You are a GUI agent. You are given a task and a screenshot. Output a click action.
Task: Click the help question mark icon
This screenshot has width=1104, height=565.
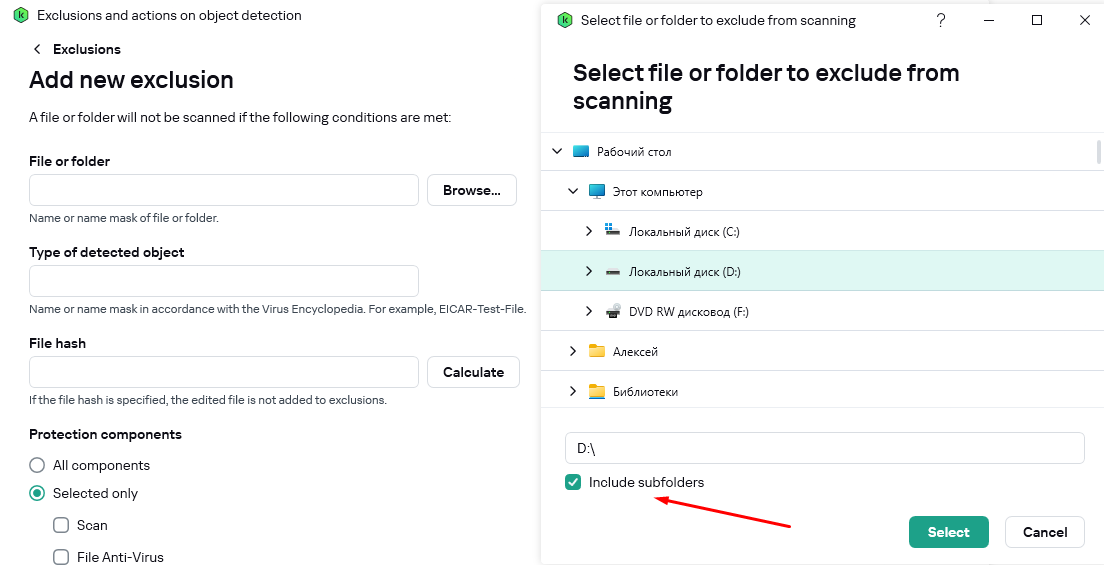tap(941, 20)
